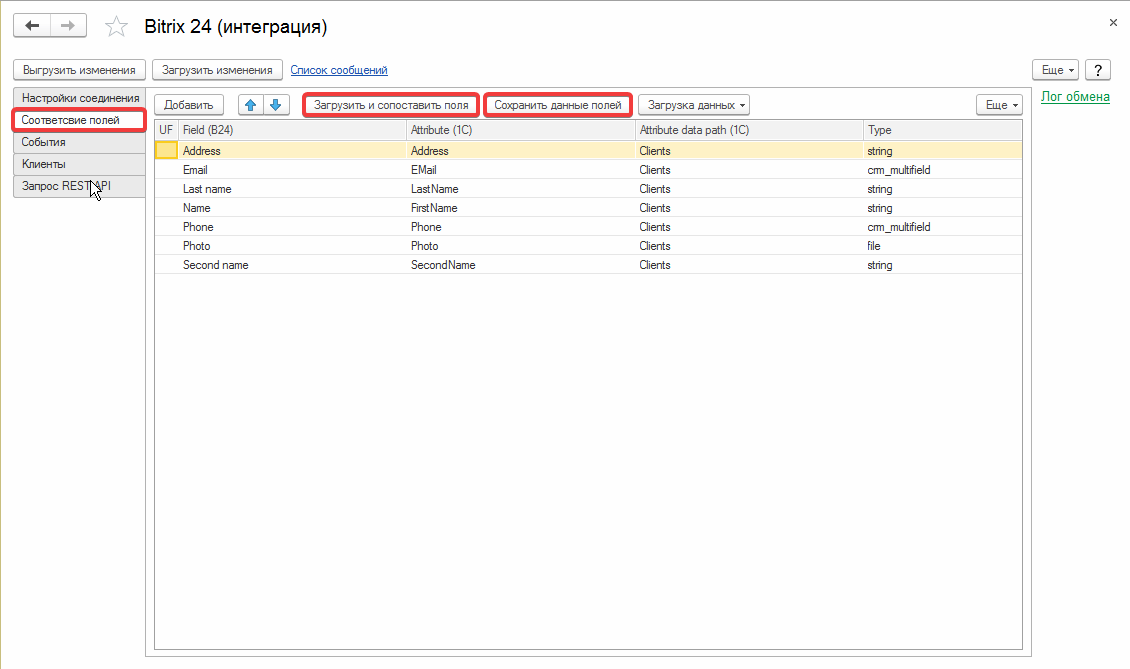The width and height of the screenshot is (1130, 669).
Task: Select the Phone field cell
Action: (292, 227)
